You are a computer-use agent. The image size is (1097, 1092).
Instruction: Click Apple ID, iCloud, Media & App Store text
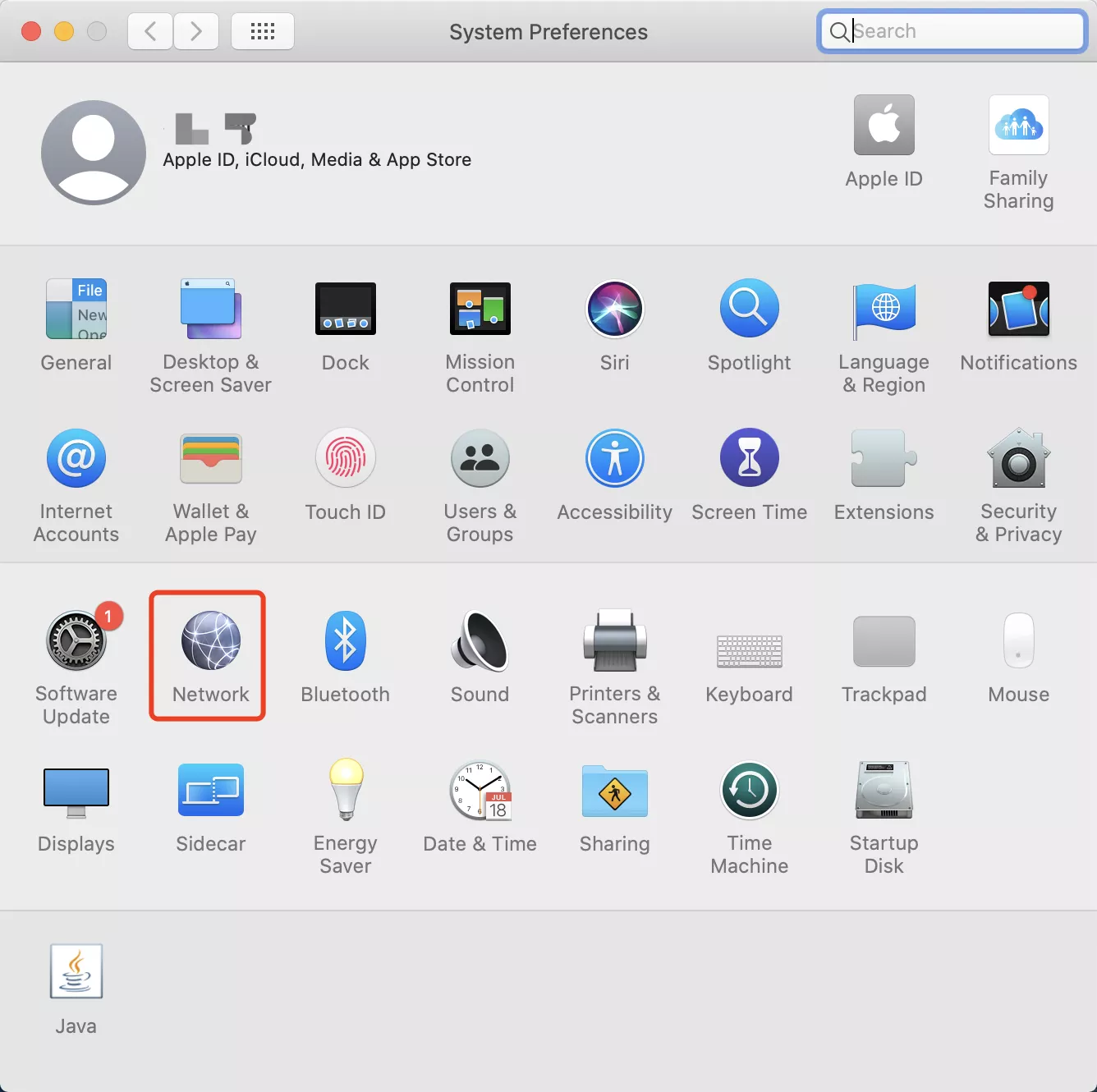(317, 160)
